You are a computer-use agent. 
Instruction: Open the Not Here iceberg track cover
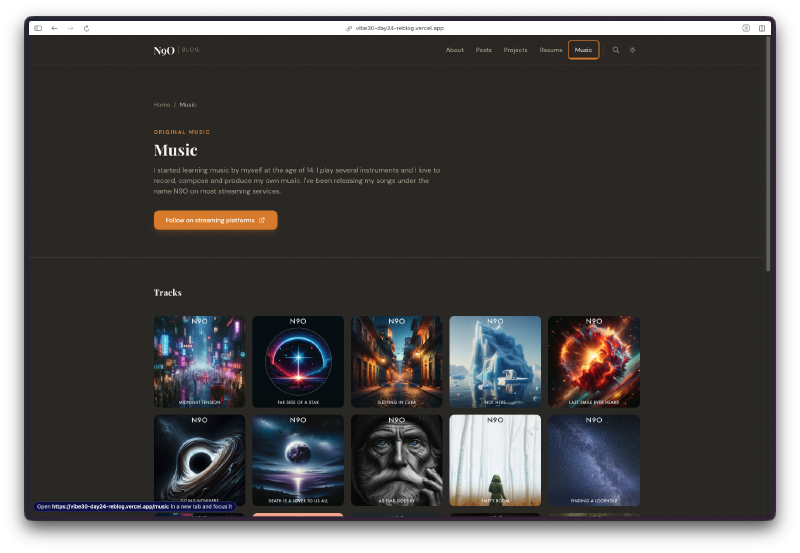tap(495, 362)
